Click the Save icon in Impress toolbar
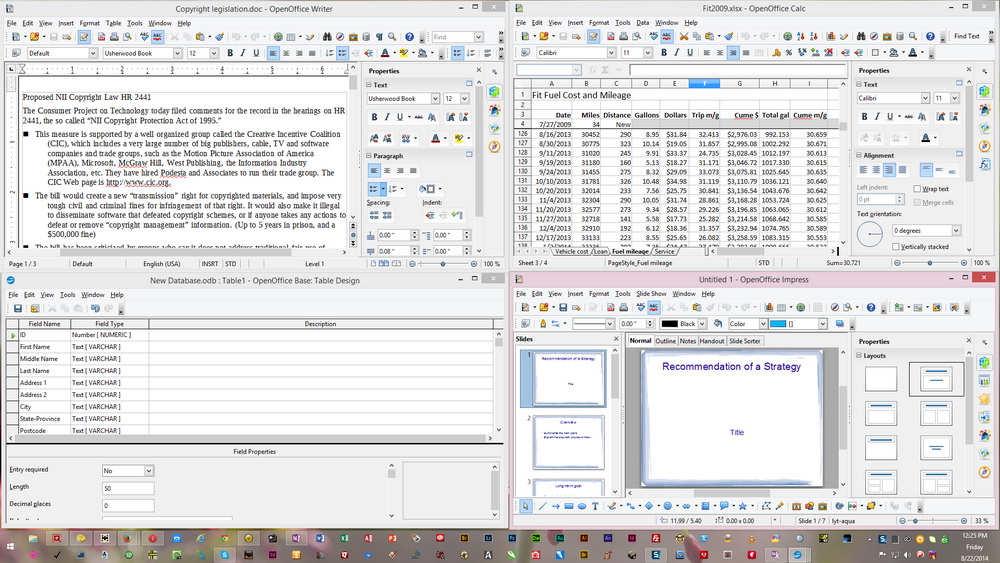Image resolution: width=1000 pixels, height=563 pixels. pos(563,307)
